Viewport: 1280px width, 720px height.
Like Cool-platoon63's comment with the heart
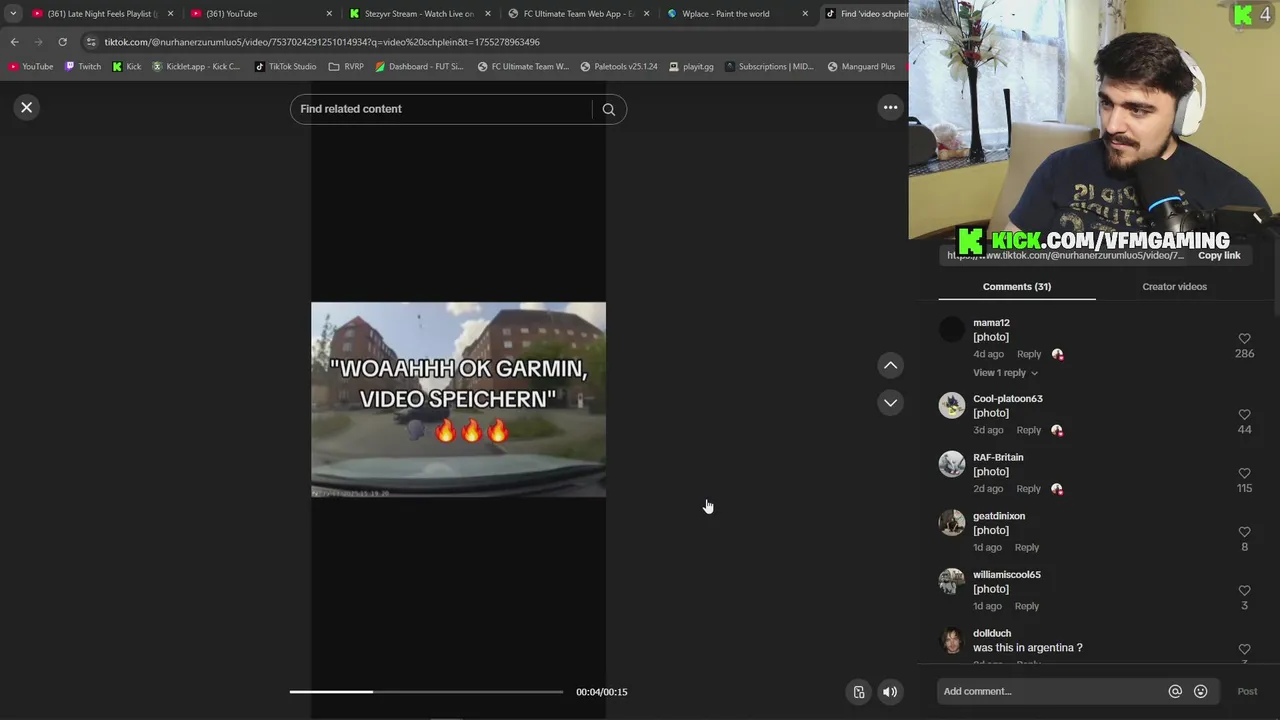click(x=1244, y=414)
